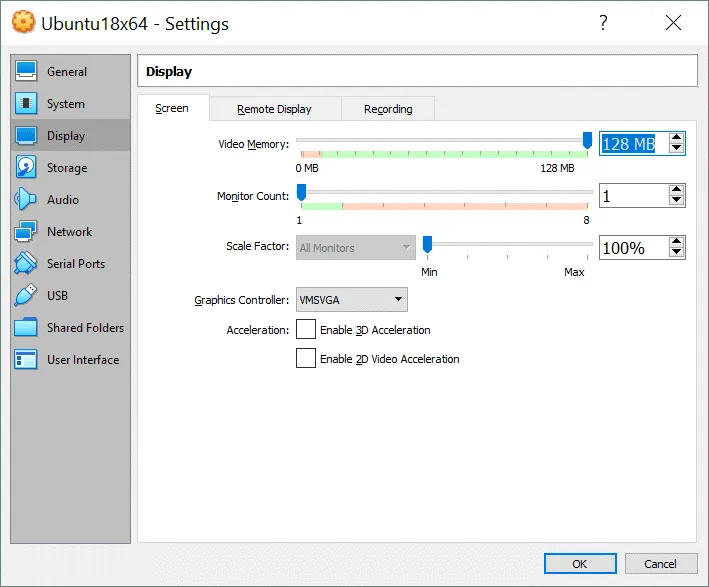The width and height of the screenshot is (709, 587).
Task: Open the User Interface icon
Action: [x=27, y=360]
